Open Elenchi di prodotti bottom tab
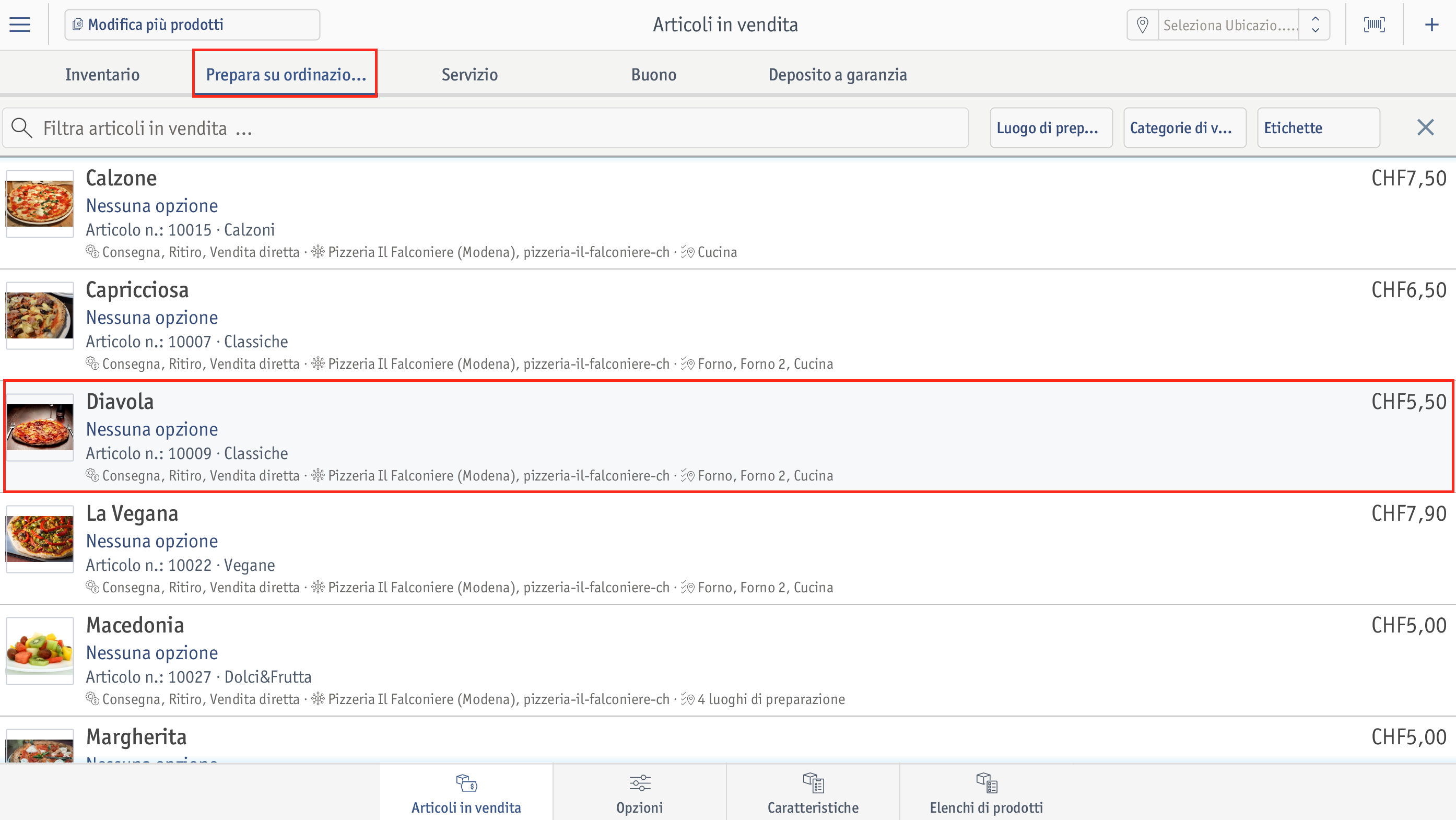 pyautogui.click(x=987, y=793)
